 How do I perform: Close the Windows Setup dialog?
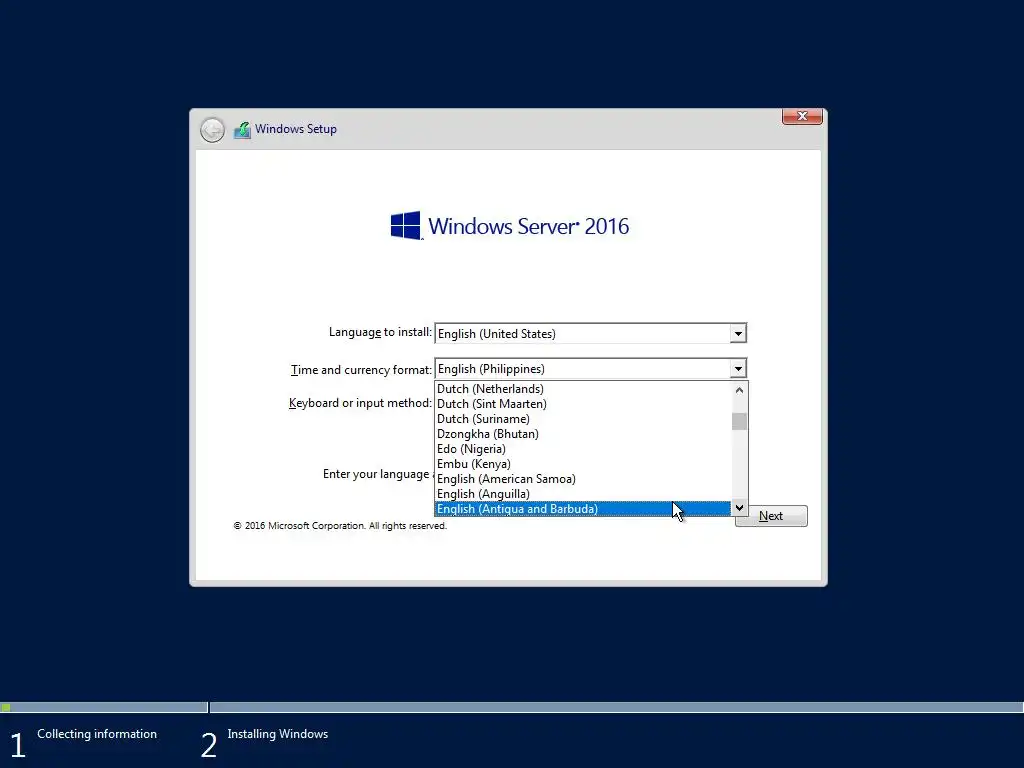[802, 116]
